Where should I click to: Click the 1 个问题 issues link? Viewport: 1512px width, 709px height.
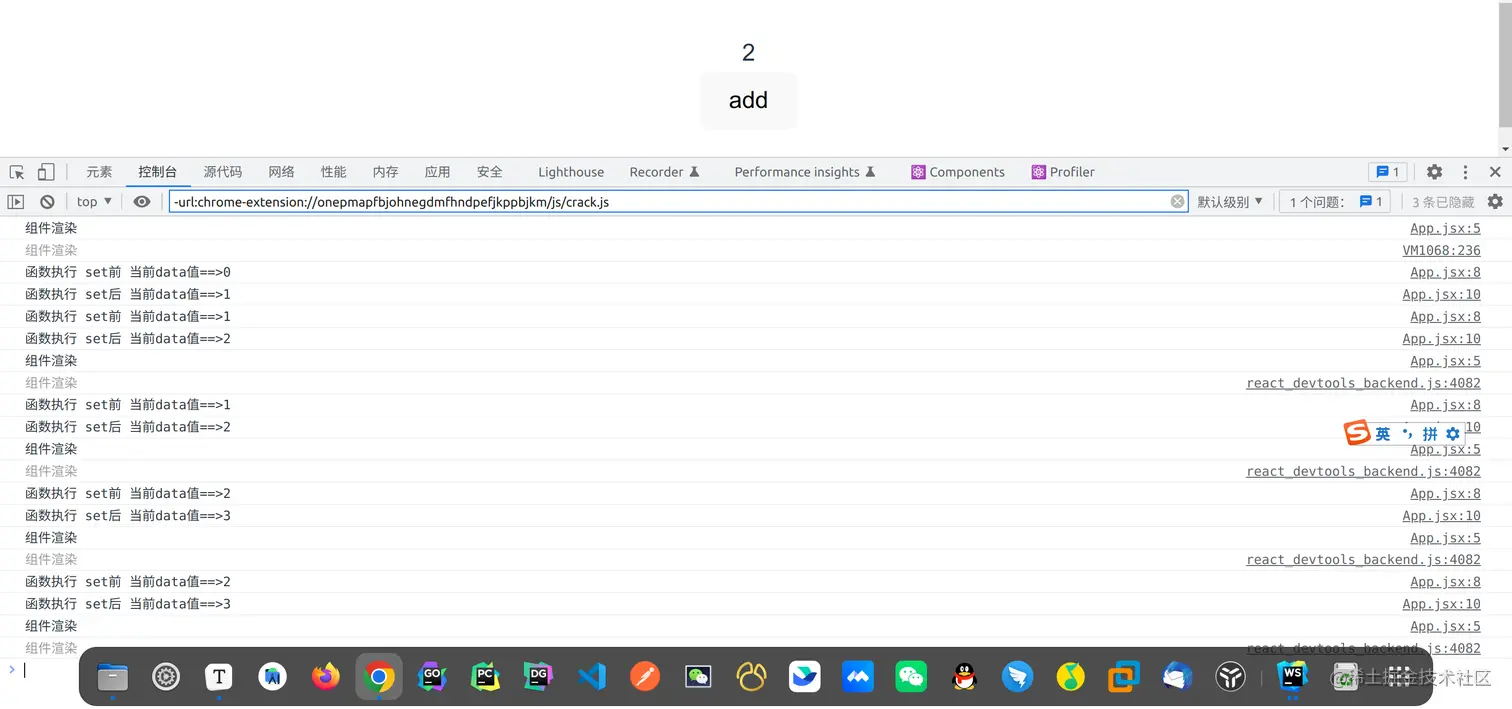1336,202
